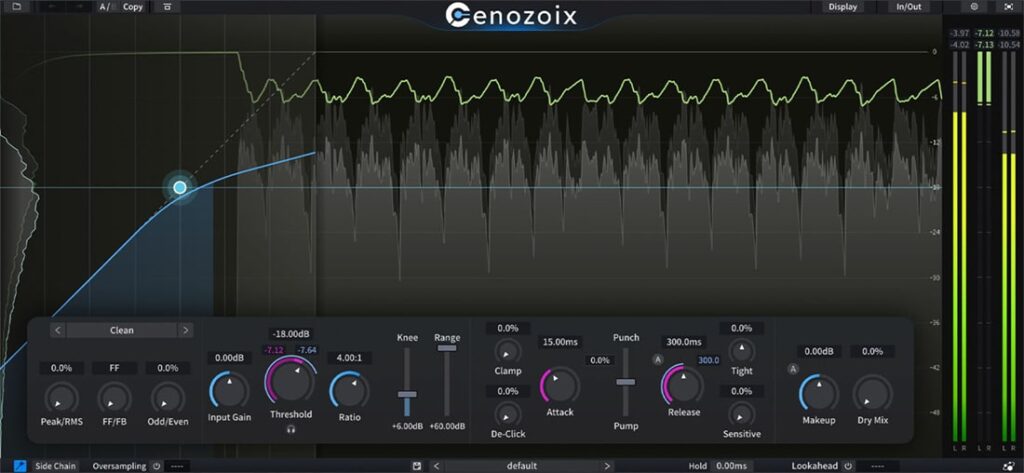
Task: Click the Peak/RMS 0.0% value field
Action: click(x=61, y=368)
